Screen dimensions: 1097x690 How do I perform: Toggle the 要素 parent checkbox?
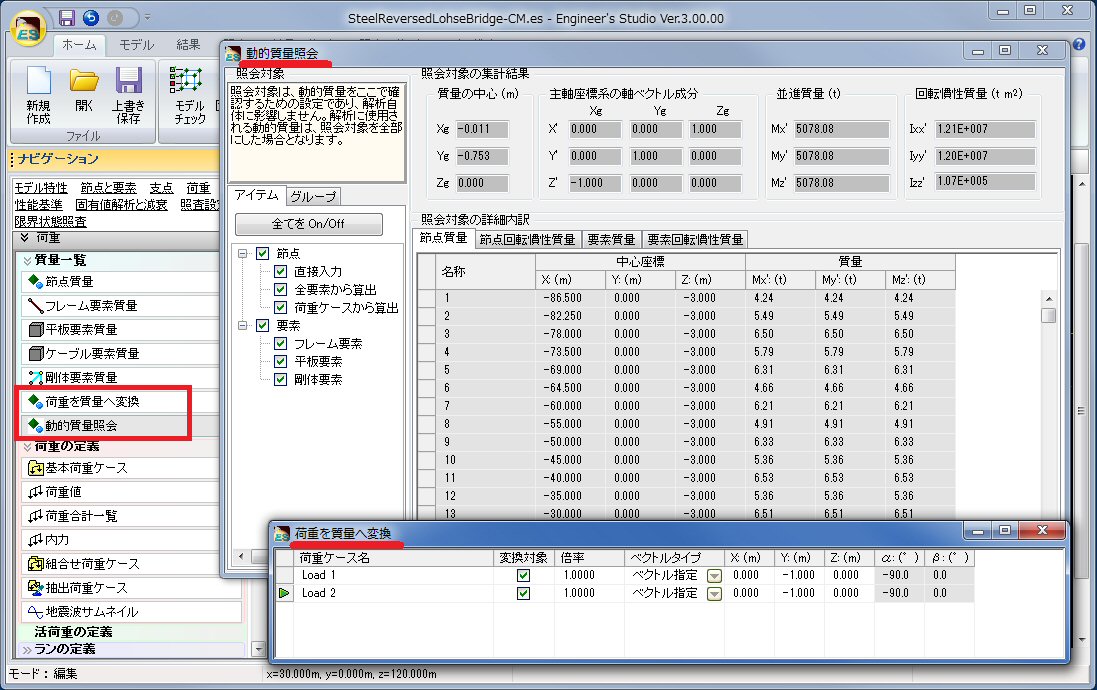click(262, 325)
